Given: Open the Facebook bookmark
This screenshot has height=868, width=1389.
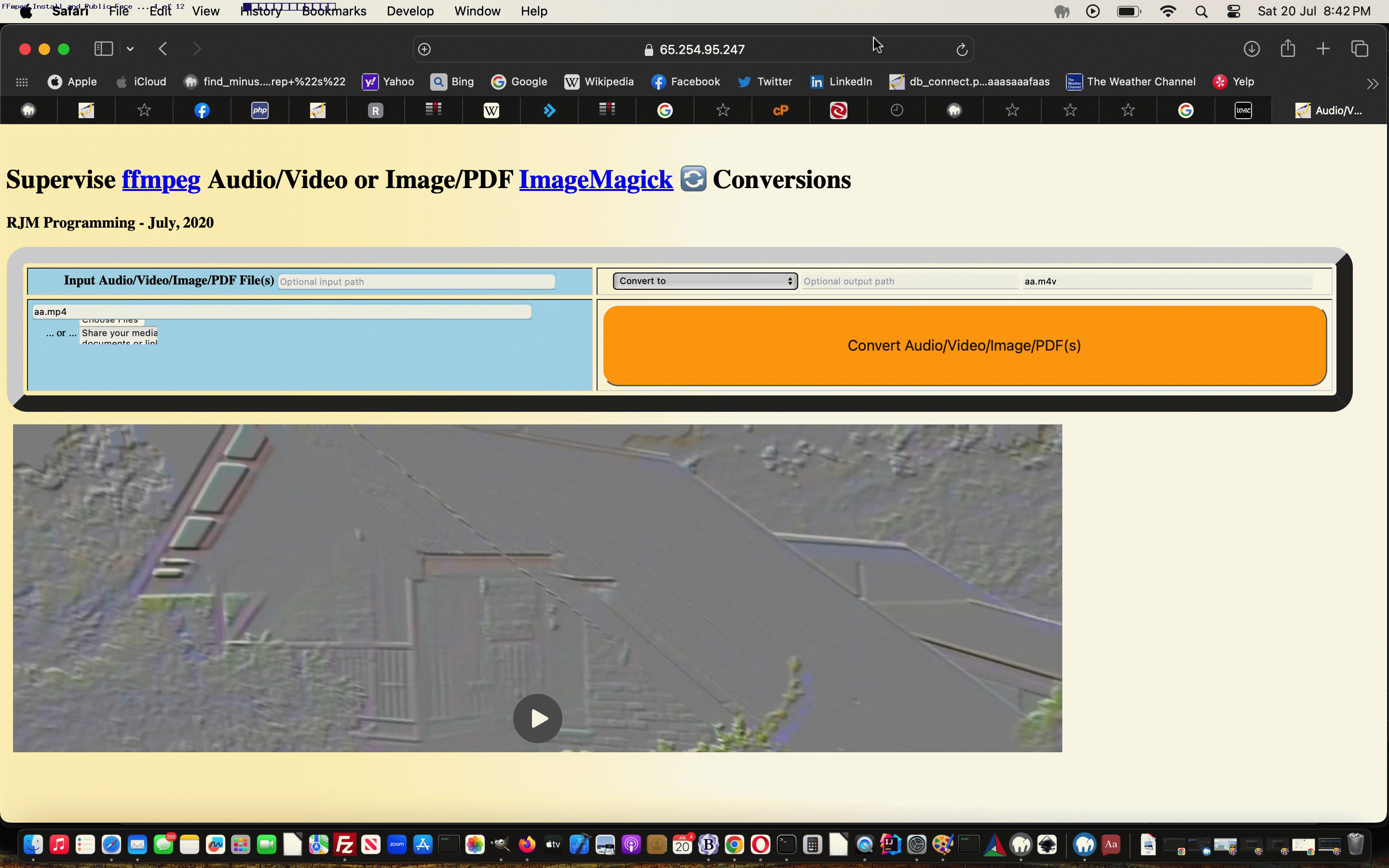Looking at the screenshot, I should tap(686, 81).
